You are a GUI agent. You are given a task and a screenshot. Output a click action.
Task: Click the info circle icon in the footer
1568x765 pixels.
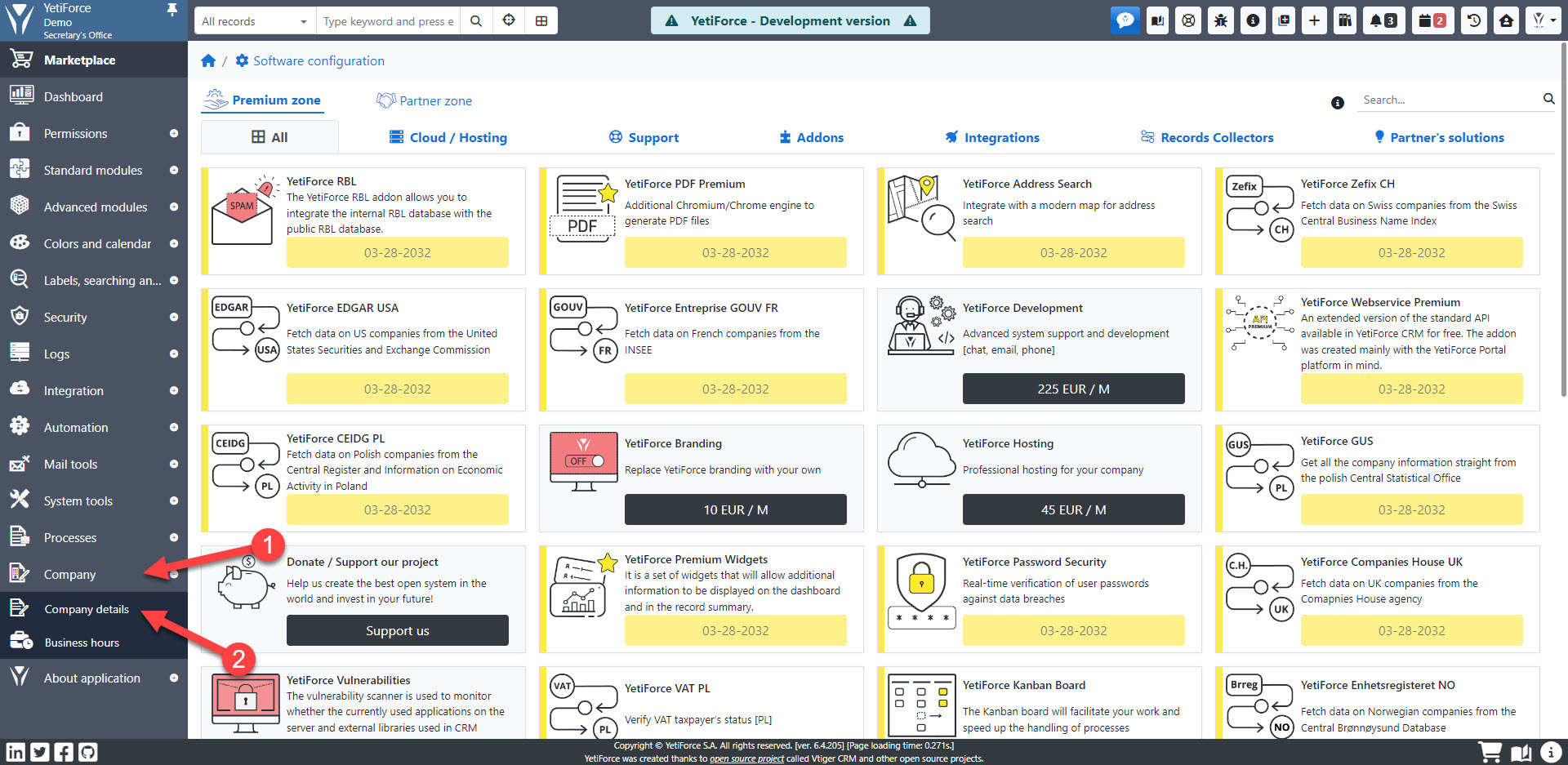(1550, 752)
